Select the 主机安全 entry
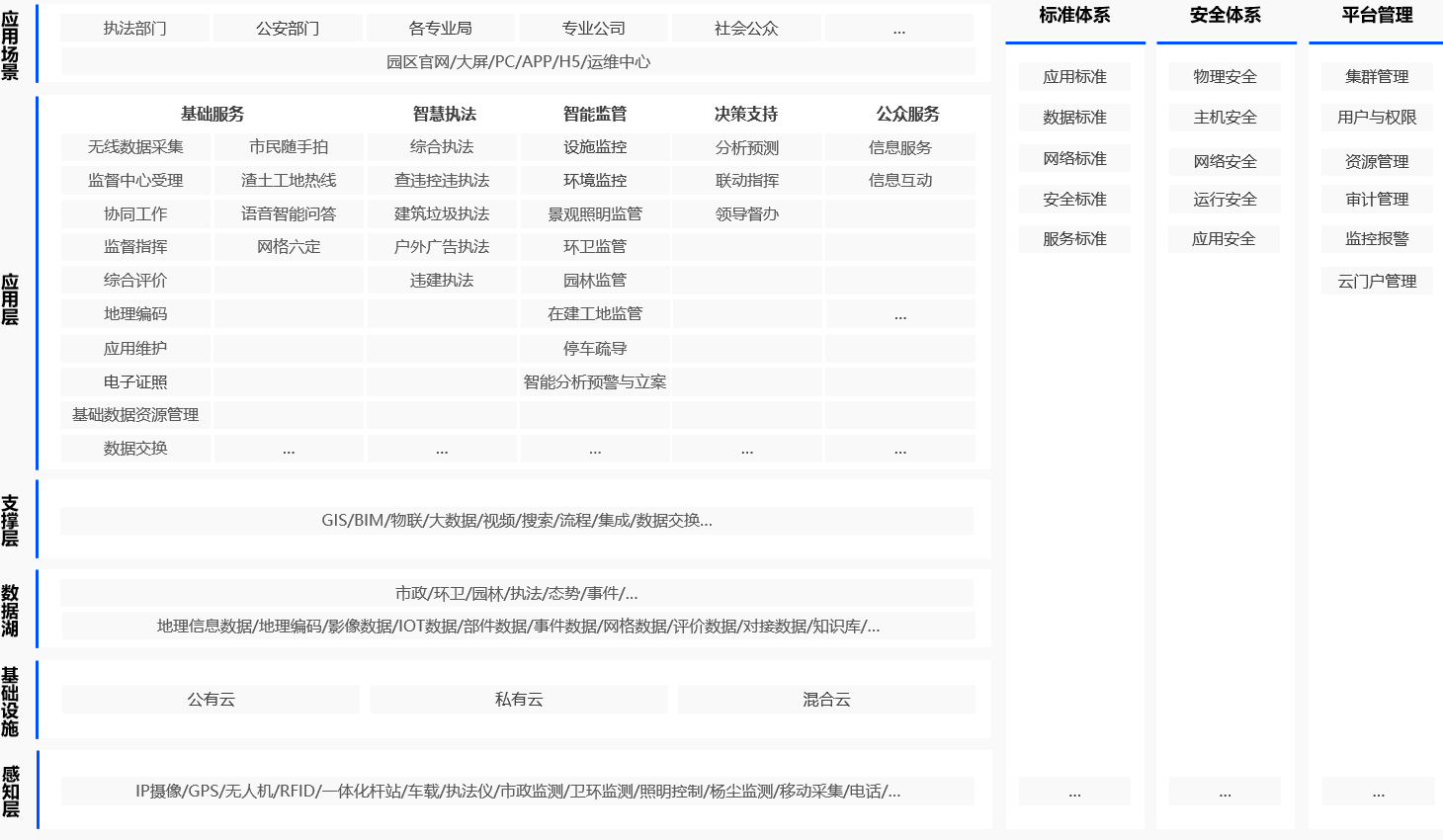1443x840 pixels. [1225, 118]
